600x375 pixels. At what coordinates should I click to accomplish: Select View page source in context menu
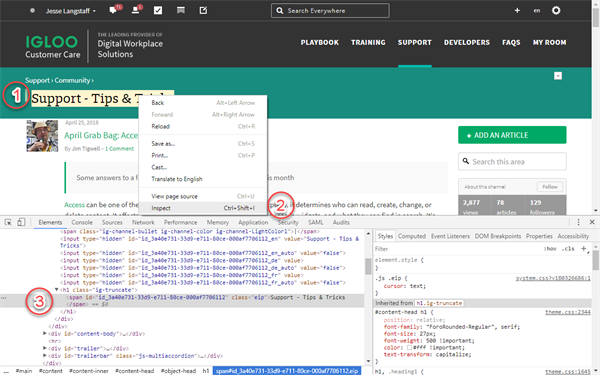click(203, 196)
